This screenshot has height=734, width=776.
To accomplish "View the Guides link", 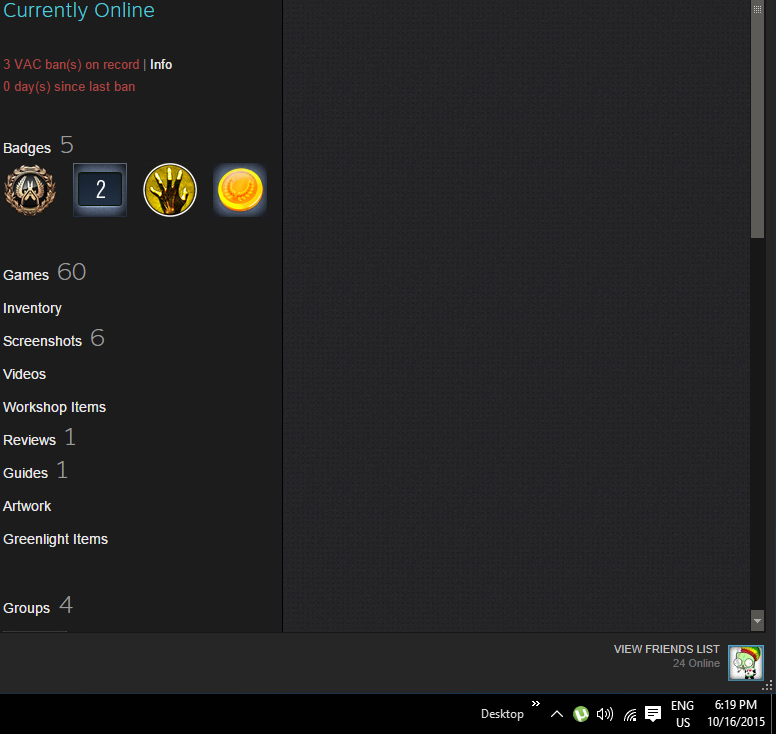I will tap(25, 473).
